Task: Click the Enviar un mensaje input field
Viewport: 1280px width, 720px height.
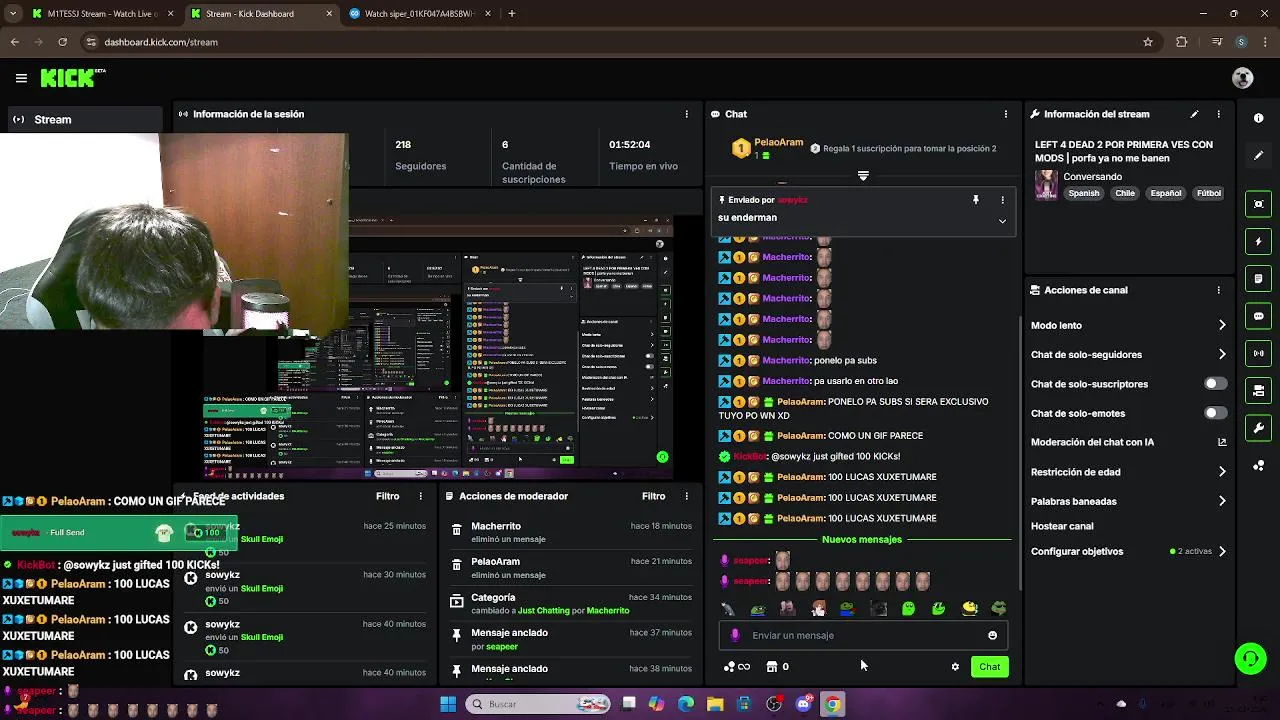Action: (865, 635)
